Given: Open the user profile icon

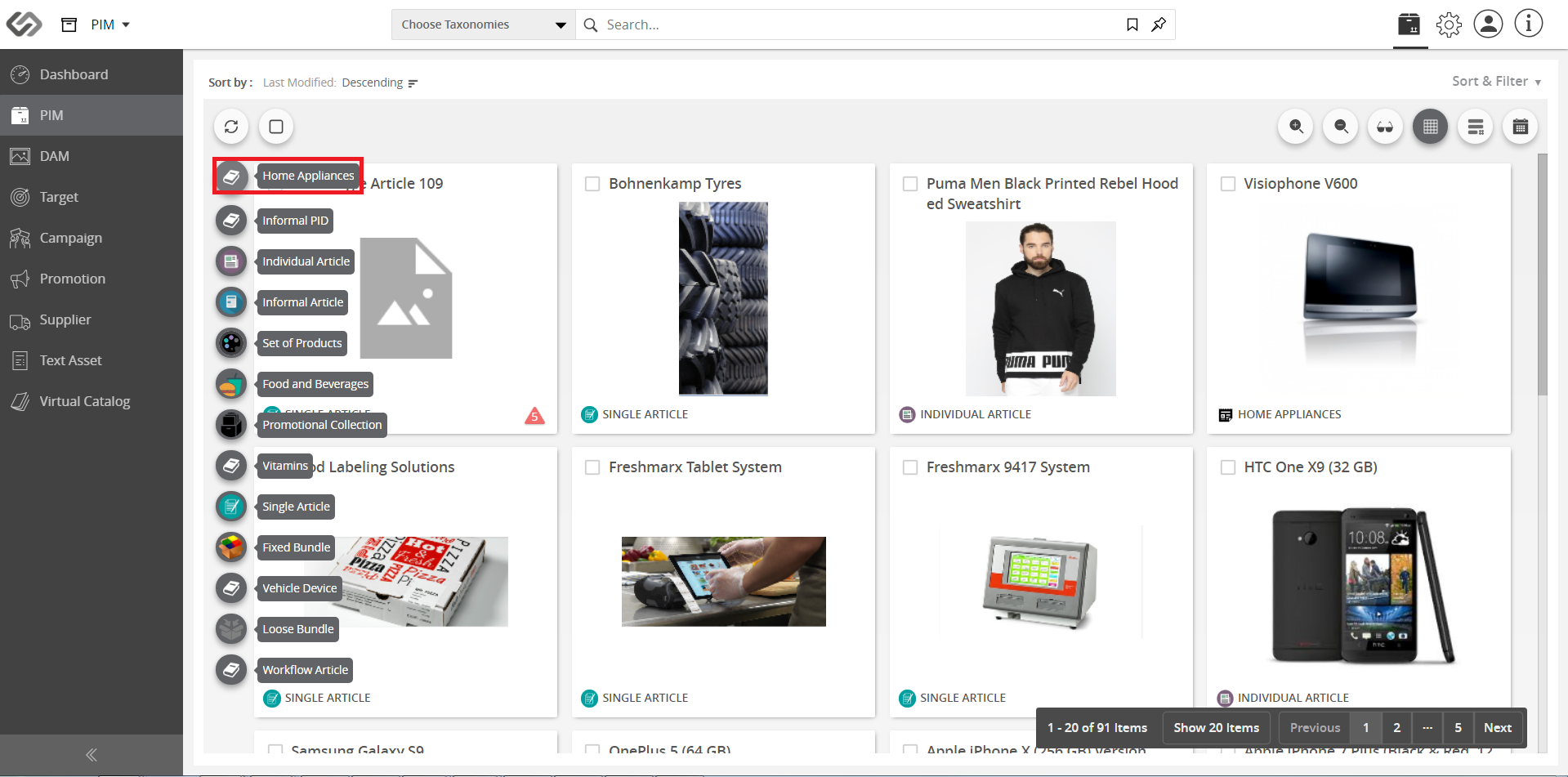Looking at the screenshot, I should click(x=1488, y=24).
